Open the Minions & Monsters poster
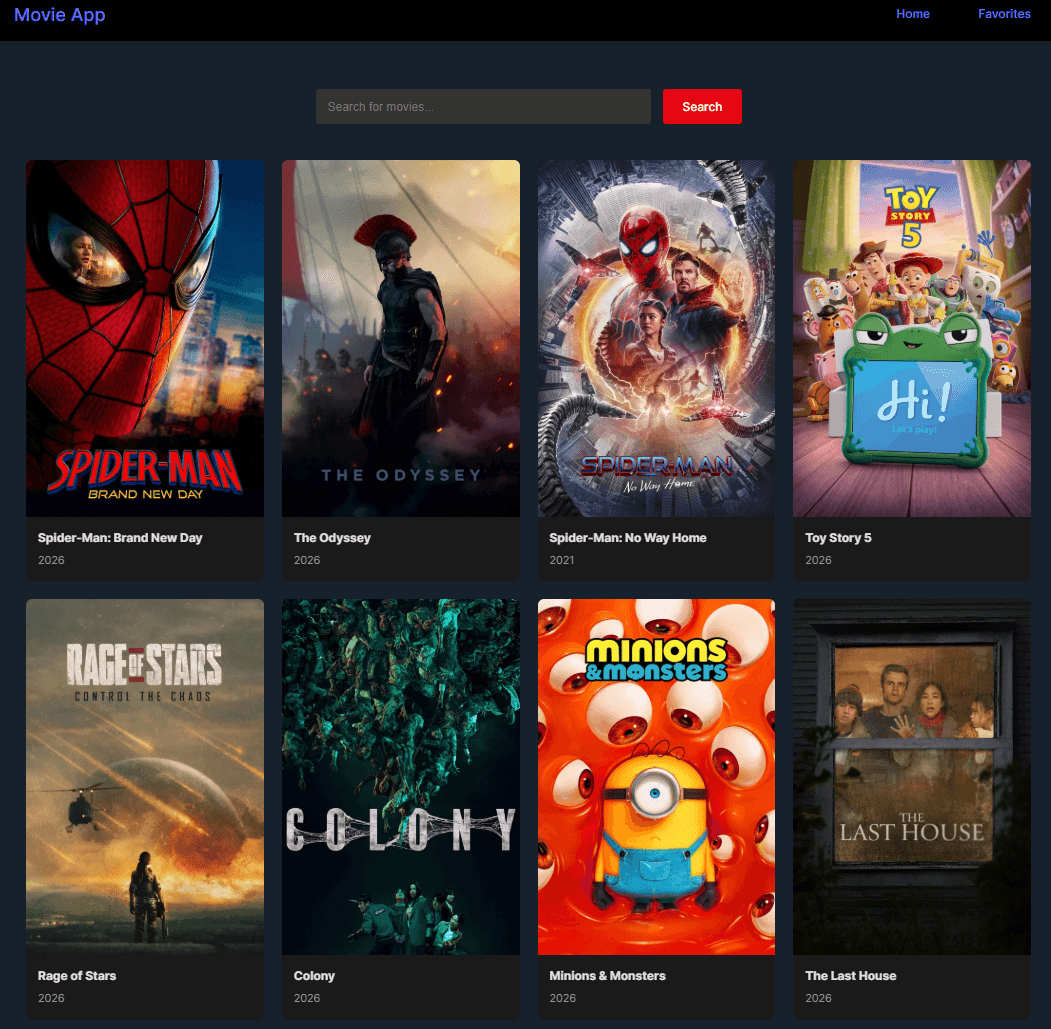Viewport: 1051px width, 1029px height. coord(656,777)
